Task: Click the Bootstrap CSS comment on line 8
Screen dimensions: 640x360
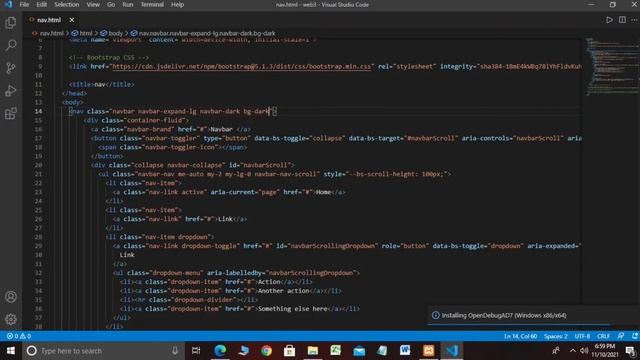Action: (109, 57)
